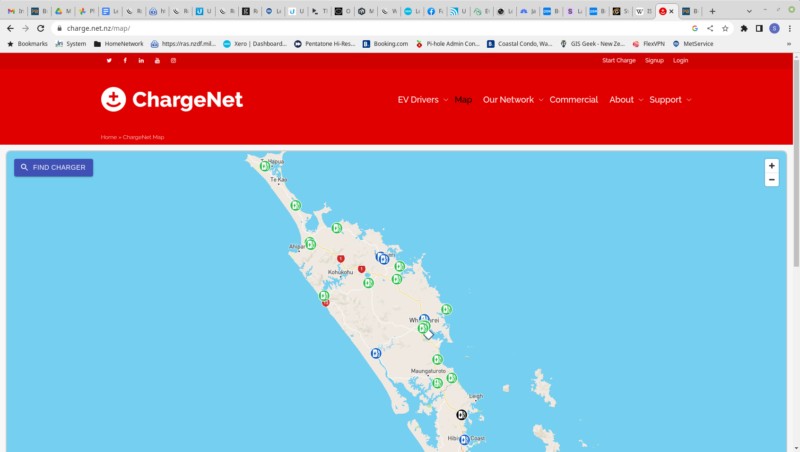This screenshot has height=452, width=800.
Task: Click the ChargeNet smiley plug logo
Action: (113, 99)
